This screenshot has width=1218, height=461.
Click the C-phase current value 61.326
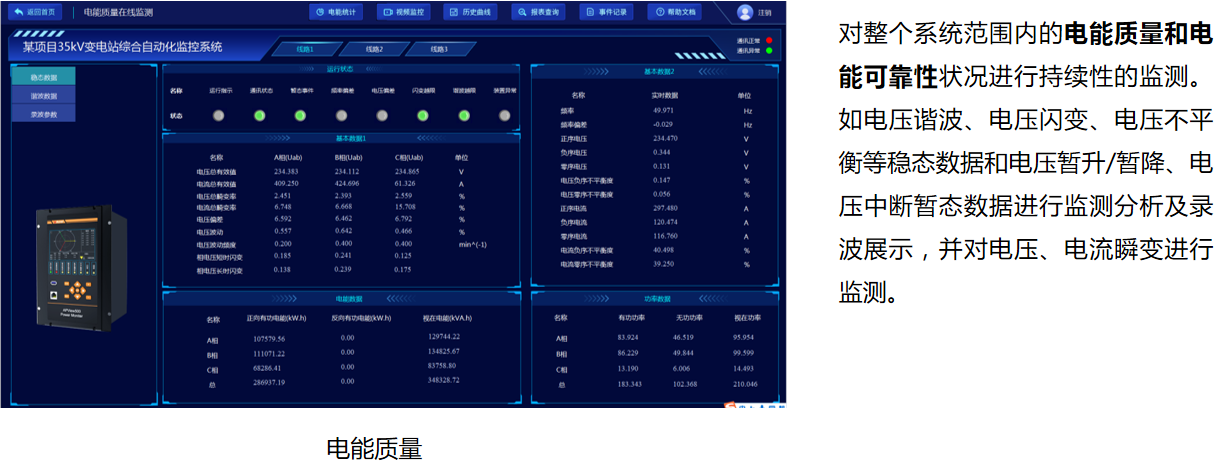point(405,184)
